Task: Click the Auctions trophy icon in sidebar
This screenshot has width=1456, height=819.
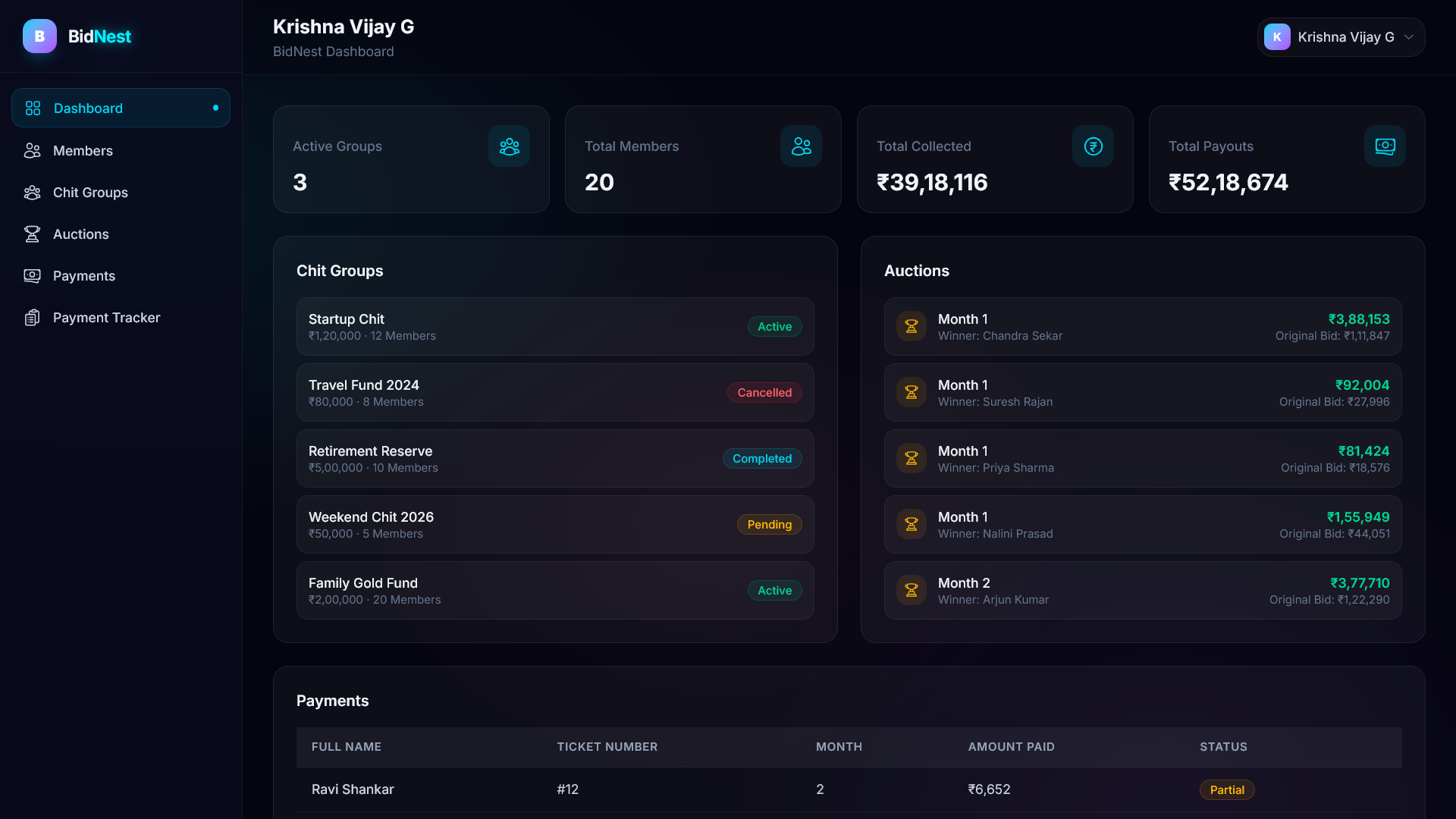Action: tap(32, 234)
